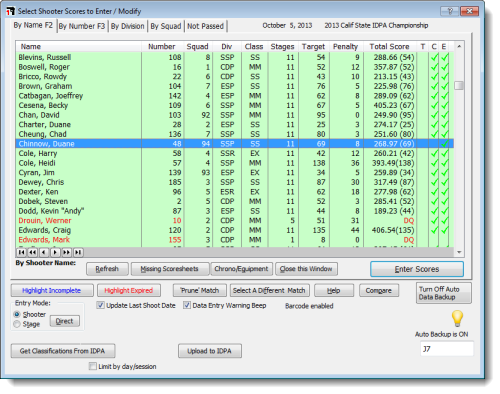
Task: Click the scrollbar up arrow
Action: (x=459, y=46)
